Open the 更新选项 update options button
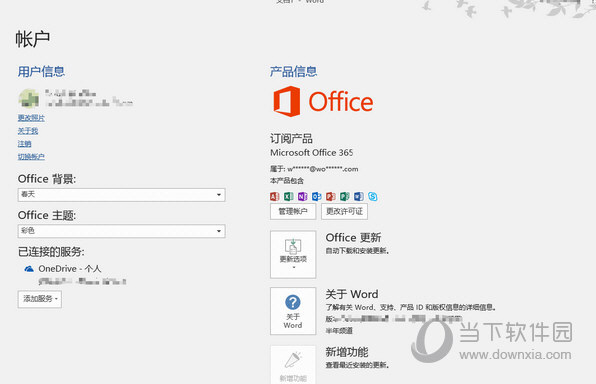Screen dimensions: 596x384 click(293, 254)
